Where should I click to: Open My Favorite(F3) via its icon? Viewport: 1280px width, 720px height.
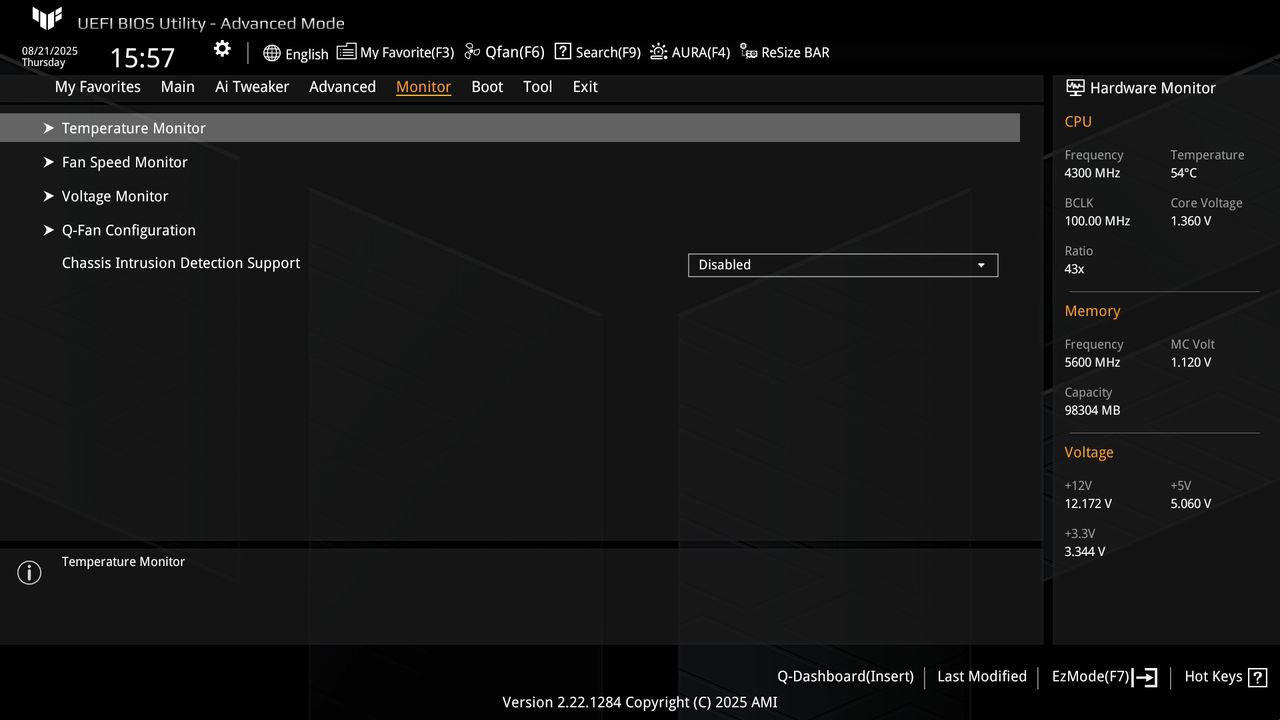(x=345, y=51)
